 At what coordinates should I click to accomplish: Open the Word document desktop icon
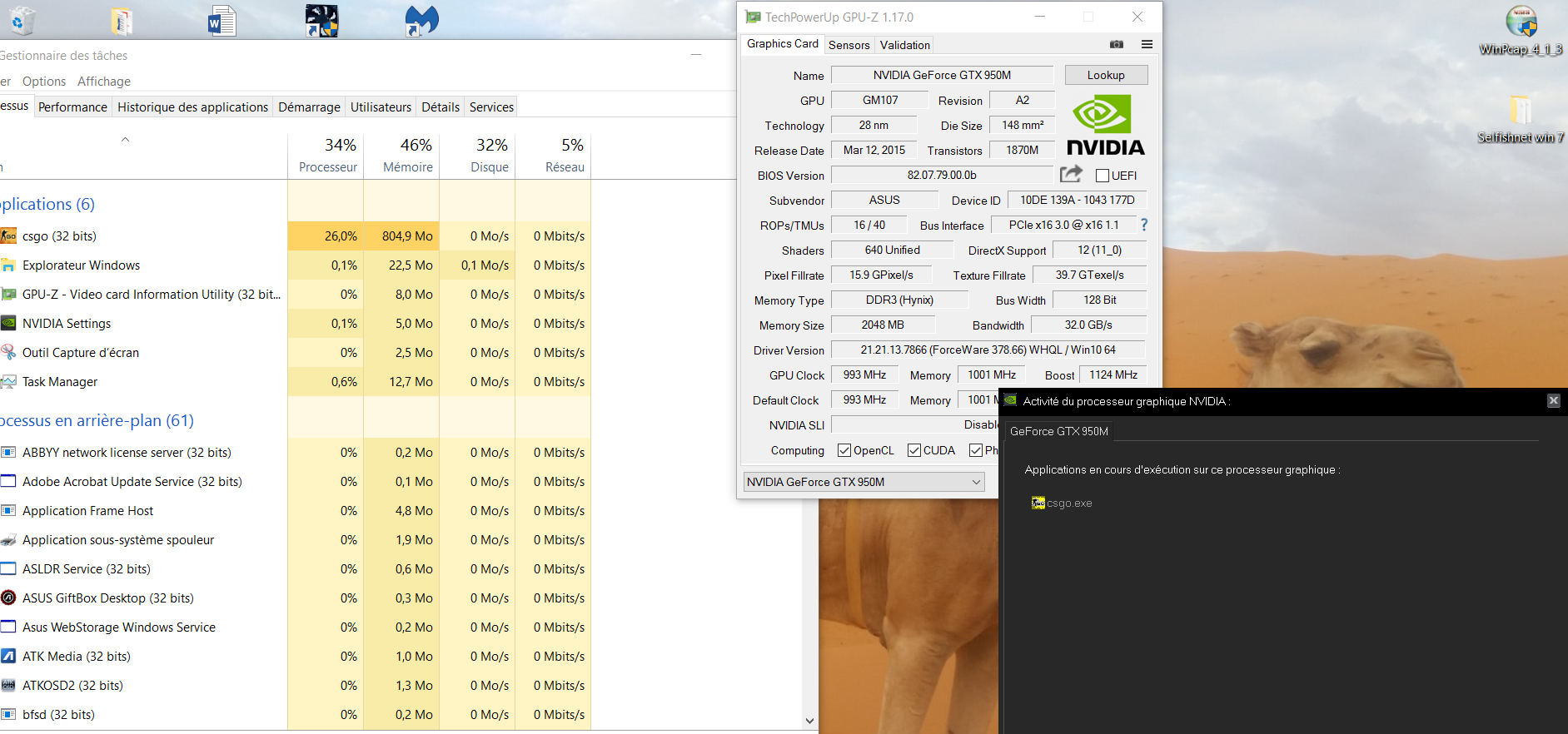222,20
